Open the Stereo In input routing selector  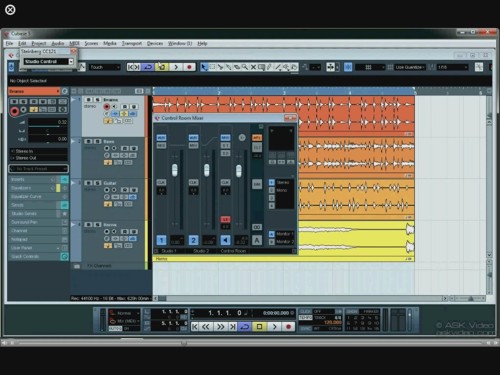38,151
